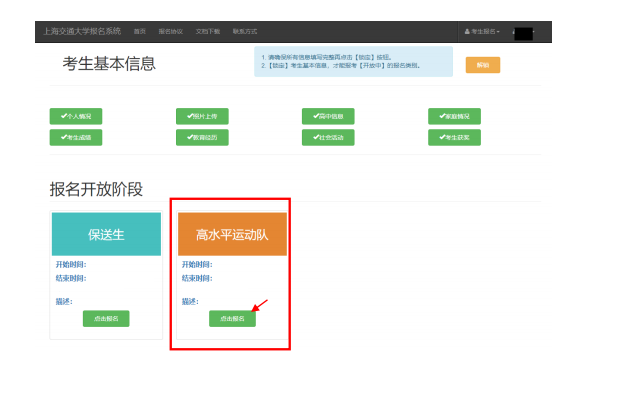
Task: Select the checked 教育经历 button
Action: [202, 137]
